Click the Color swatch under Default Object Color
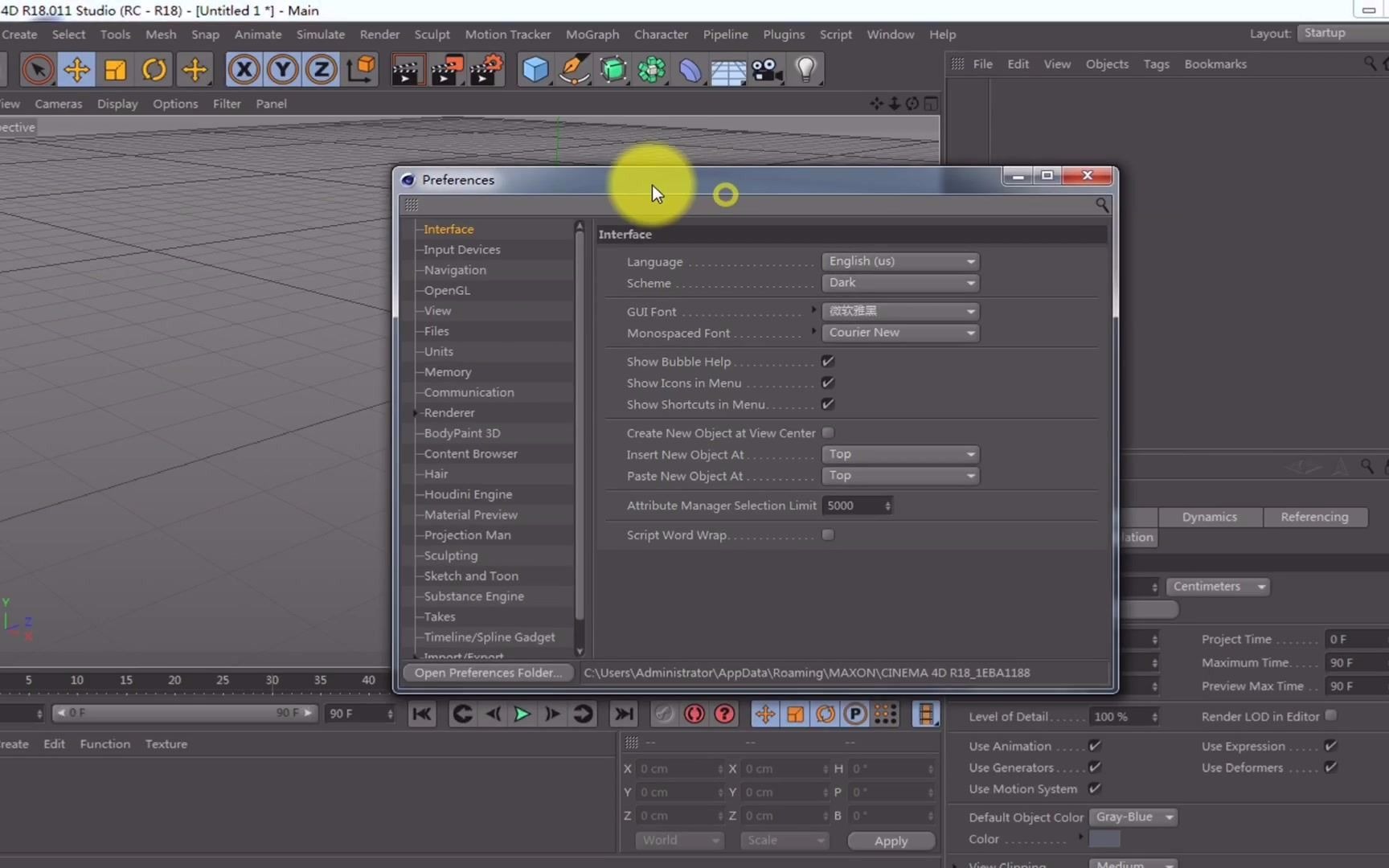This screenshot has height=868, width=1389. (x=1104, y=839)
